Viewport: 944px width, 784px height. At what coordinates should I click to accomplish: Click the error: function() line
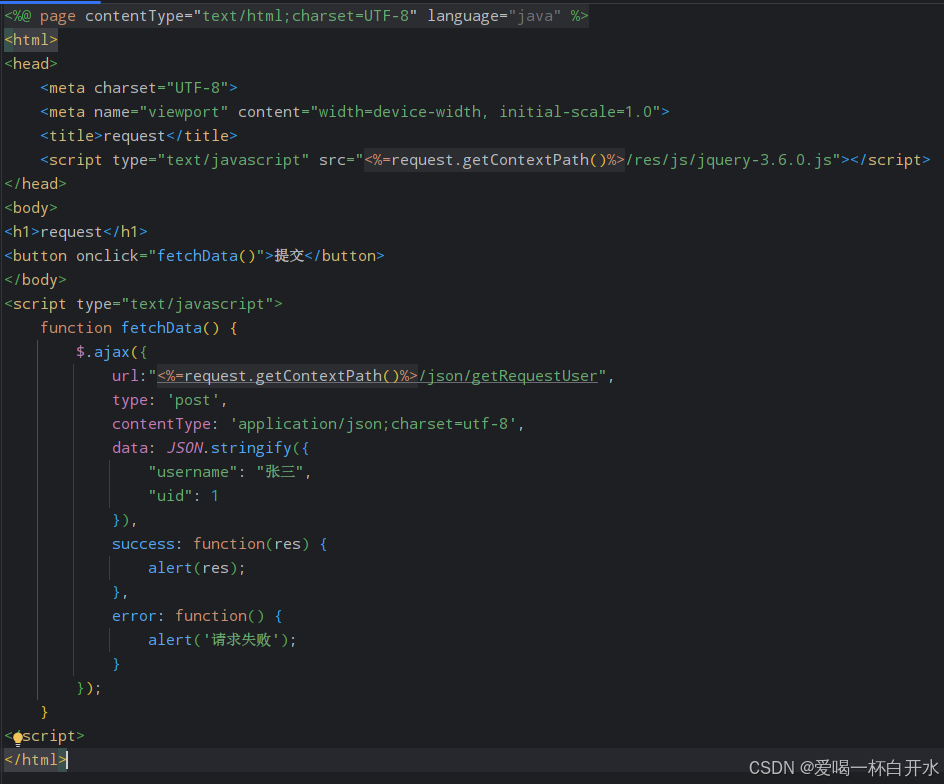point(197,616)
